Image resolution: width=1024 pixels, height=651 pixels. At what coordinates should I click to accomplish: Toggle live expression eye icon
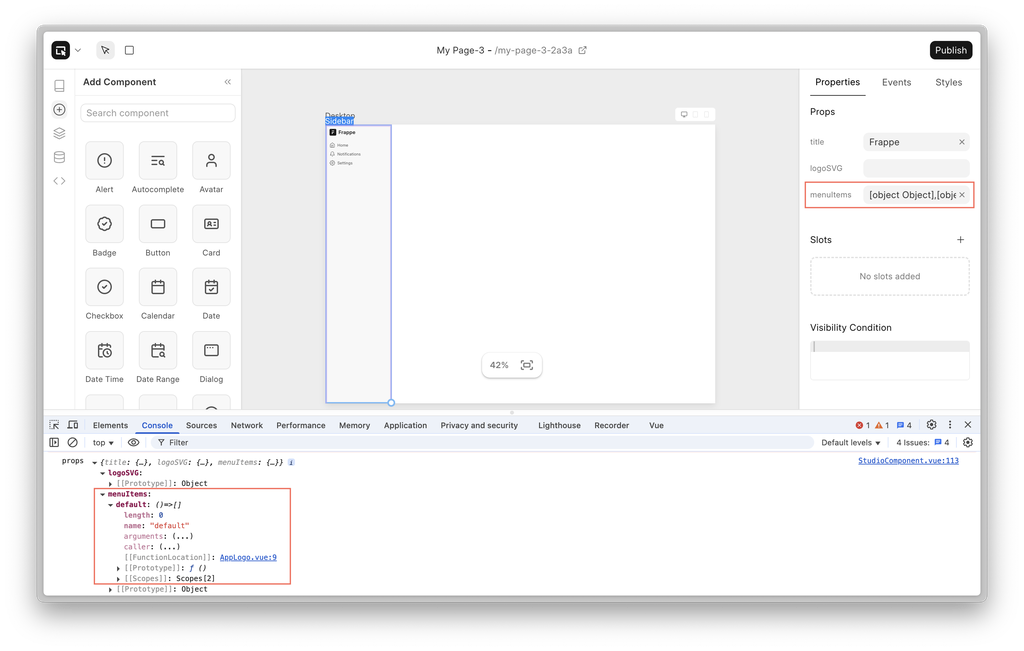pos(134,442)
